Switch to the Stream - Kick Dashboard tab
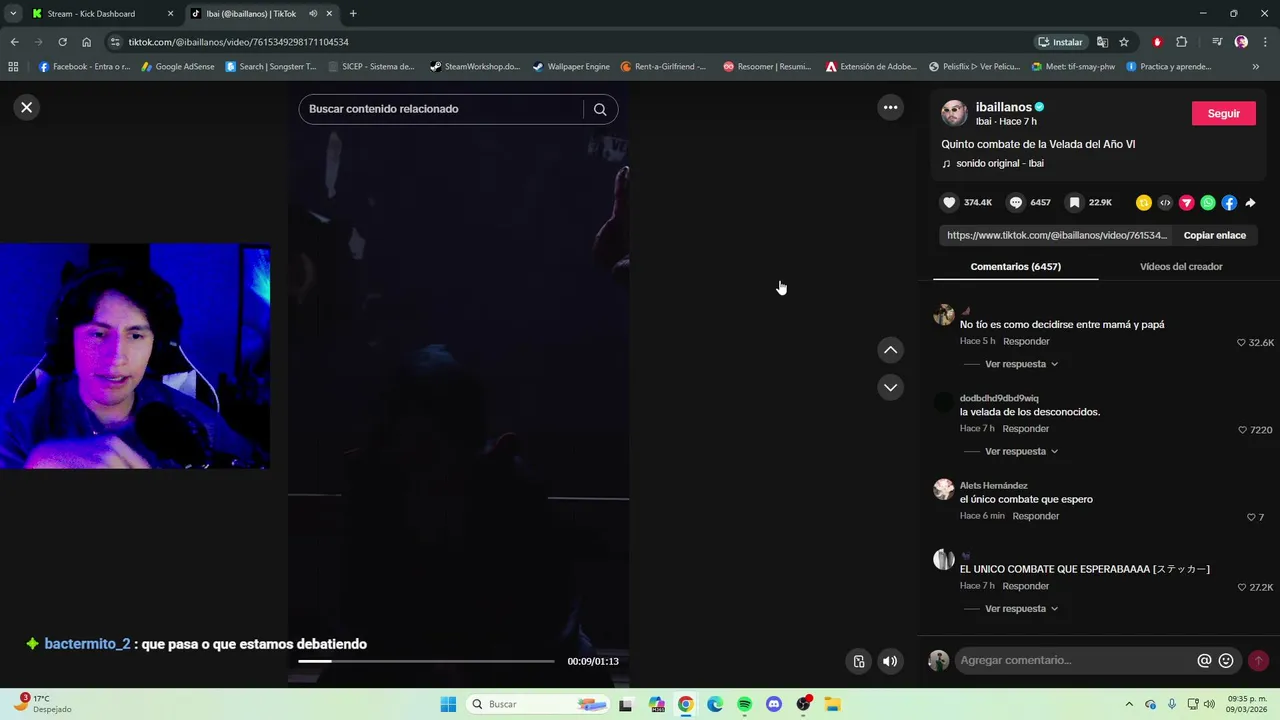The image size is (1280, 720). [x=98, y=14]
